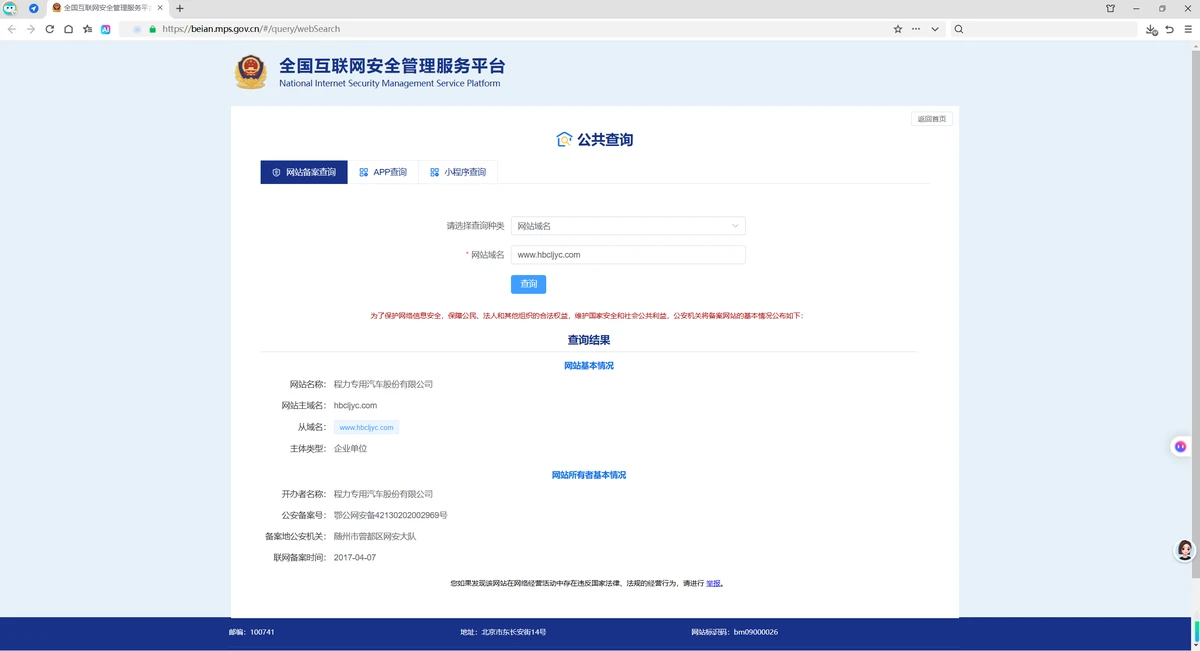
Task: Open the customer service avatar widget
Action: 1185,550
